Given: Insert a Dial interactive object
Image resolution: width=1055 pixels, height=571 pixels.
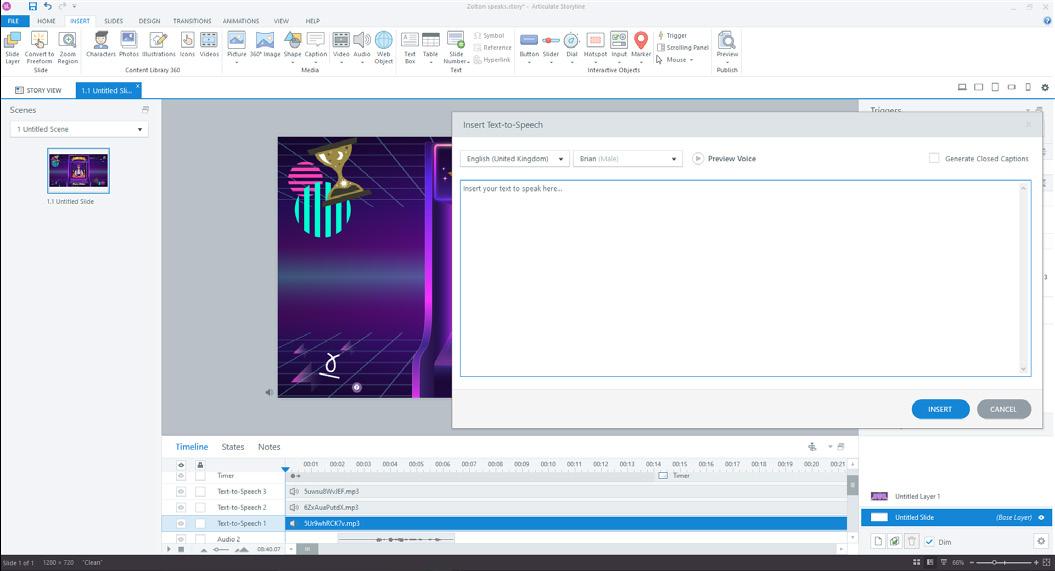Looking at the screenshot, I should click(x=572, y=47).
